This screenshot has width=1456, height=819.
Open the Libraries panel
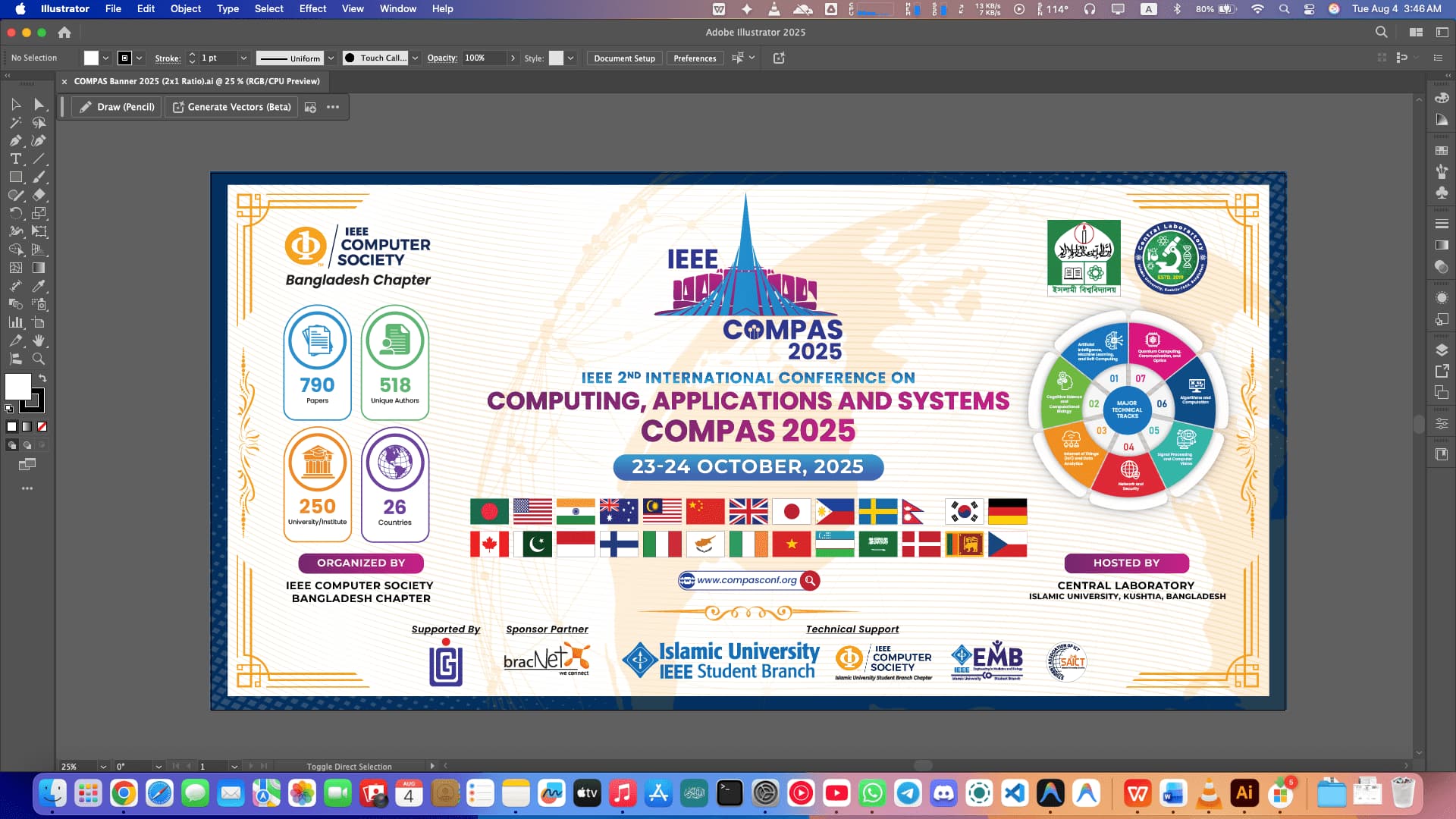click(1442, 454)
